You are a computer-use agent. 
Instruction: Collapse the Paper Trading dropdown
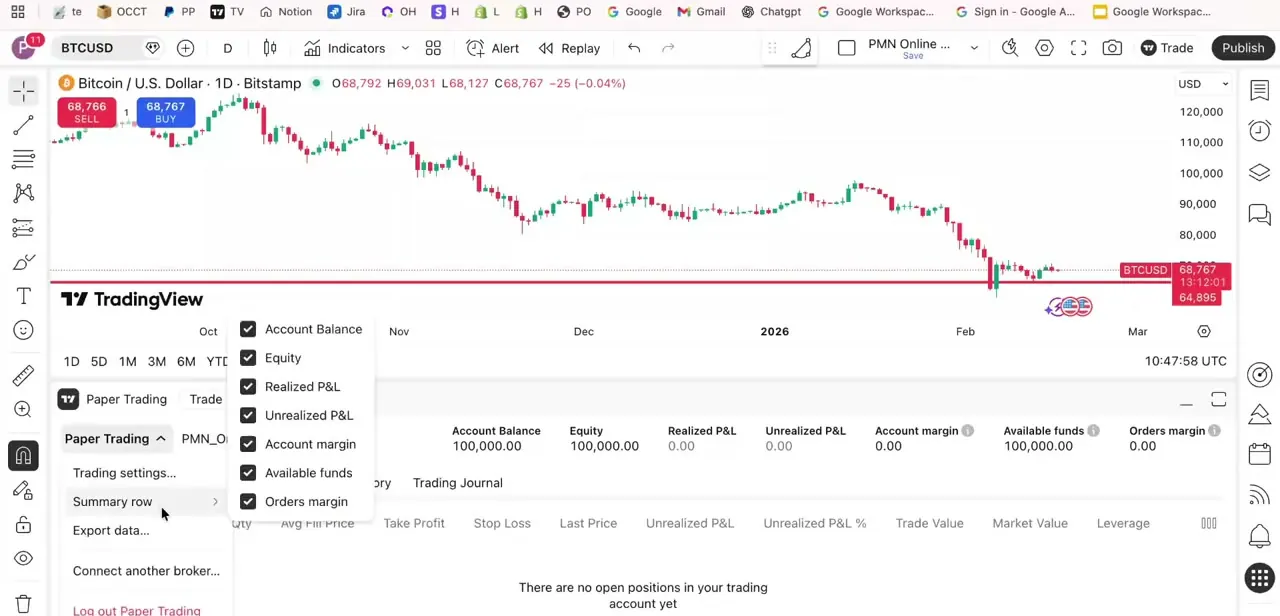point(115,439)
